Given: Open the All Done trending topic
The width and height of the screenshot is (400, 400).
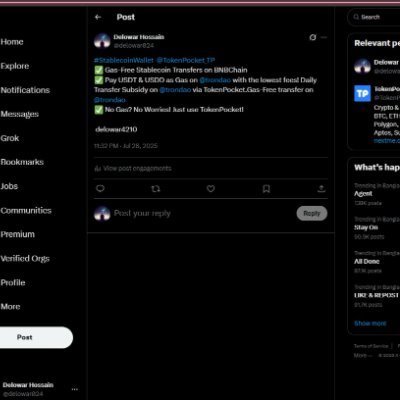Looking at the screenshot, I should [367, 262].
